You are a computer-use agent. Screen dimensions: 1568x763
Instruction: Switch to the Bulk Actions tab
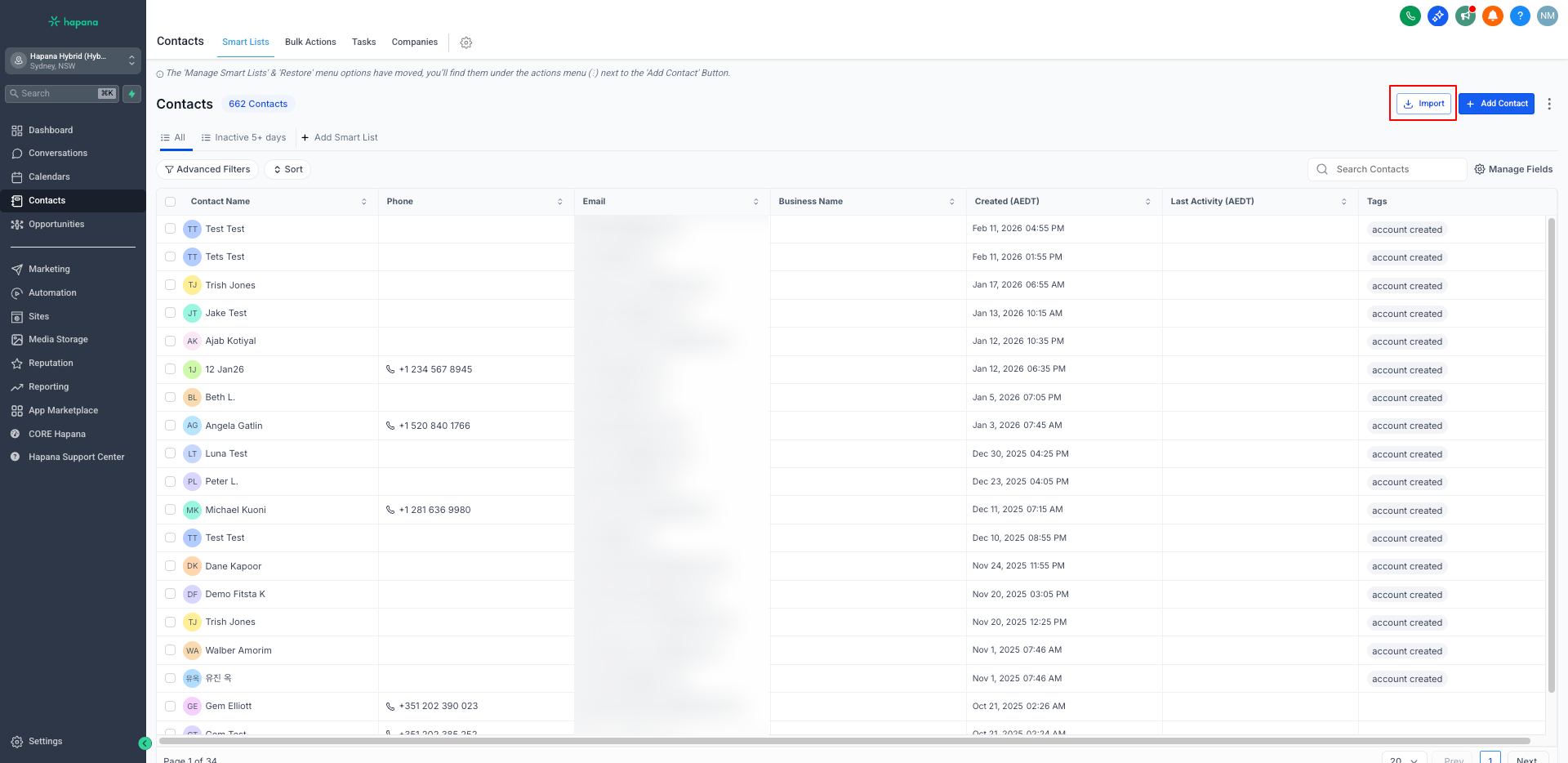(x=310, y=42)
